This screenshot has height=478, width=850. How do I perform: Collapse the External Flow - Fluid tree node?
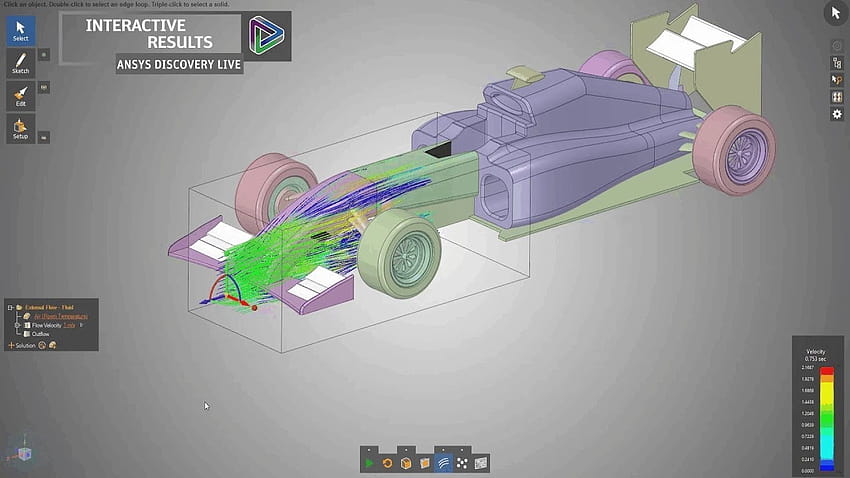[x=10, y=307]
